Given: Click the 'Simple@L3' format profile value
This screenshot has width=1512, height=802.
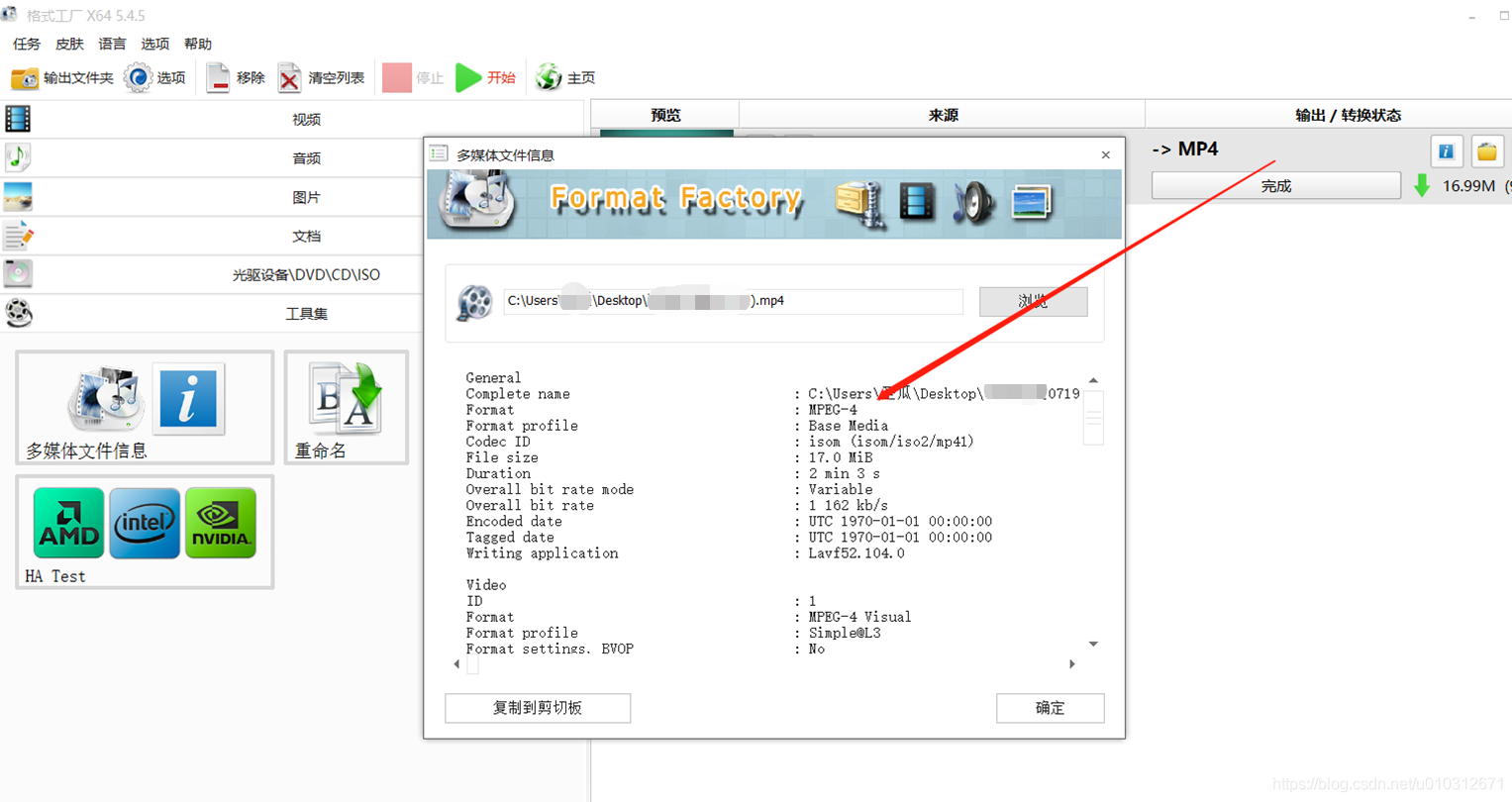Looking at the screenshot, I should pyautogui.click(x=845, y=633).
